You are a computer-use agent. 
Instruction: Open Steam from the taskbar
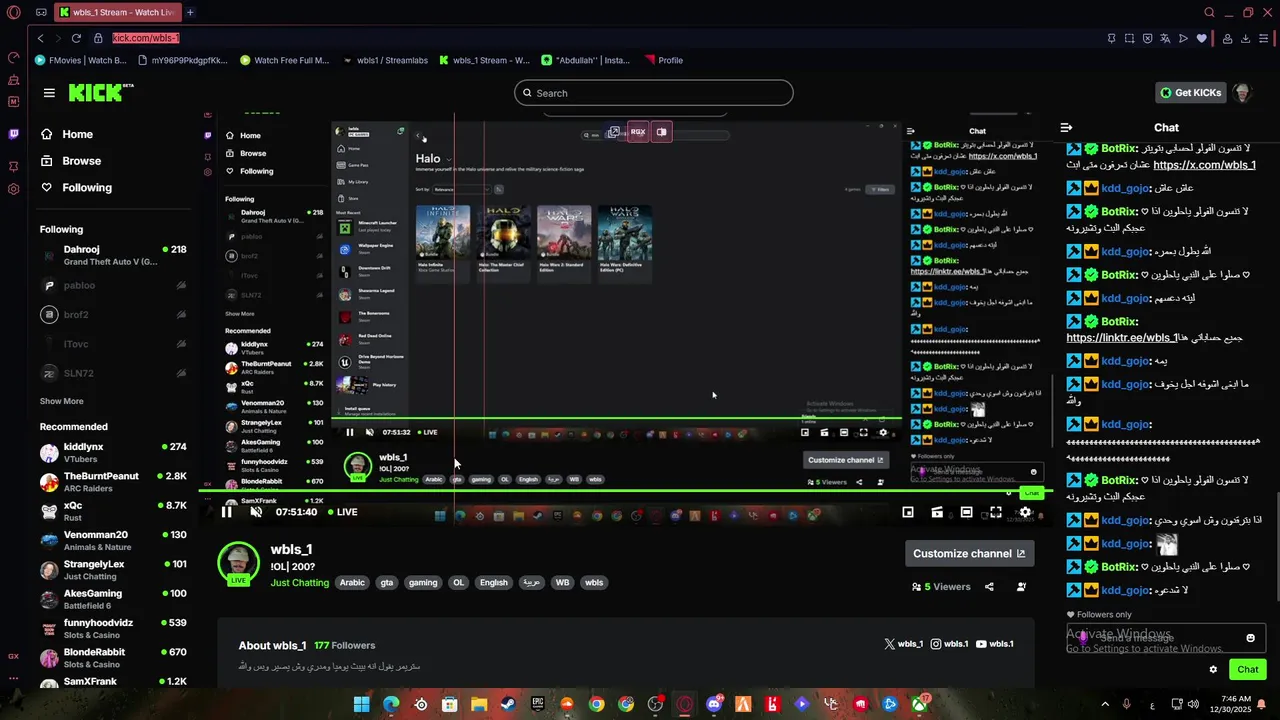click(x=508, y=704)
